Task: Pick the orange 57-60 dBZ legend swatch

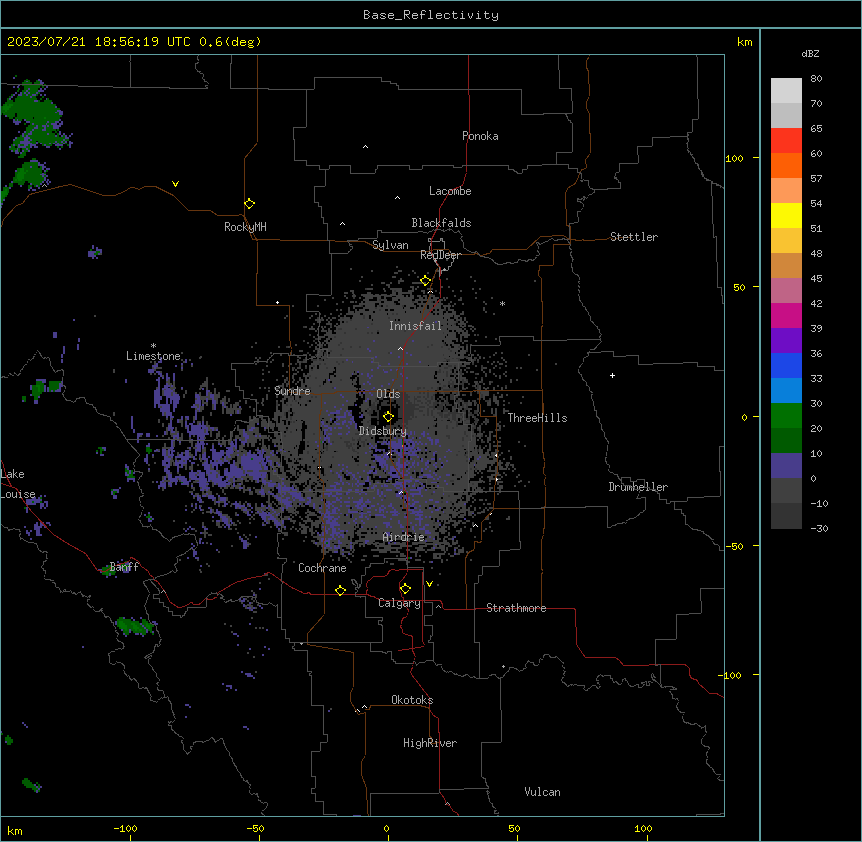Action: coord(786,165)
